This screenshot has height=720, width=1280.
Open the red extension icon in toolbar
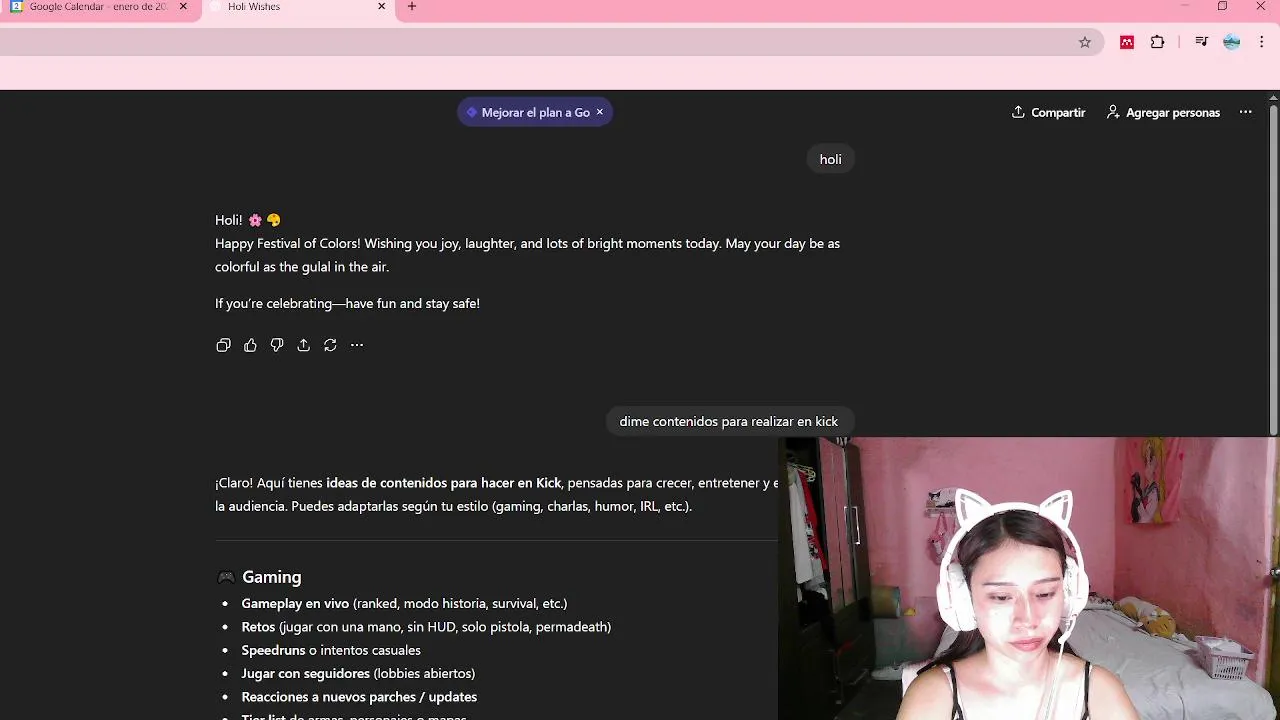click(1127, 42)
